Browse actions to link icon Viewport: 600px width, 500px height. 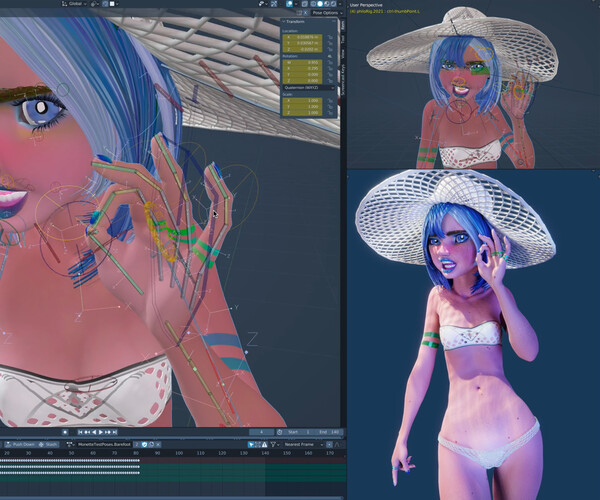pyautogui.click(x=70, y=444)
